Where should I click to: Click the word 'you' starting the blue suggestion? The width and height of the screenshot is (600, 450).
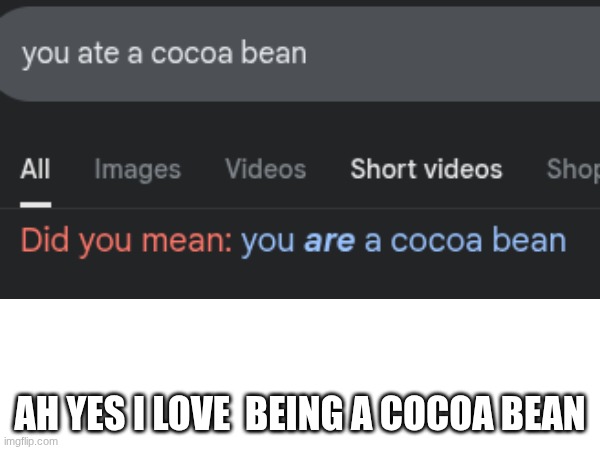tap(267, 243)
